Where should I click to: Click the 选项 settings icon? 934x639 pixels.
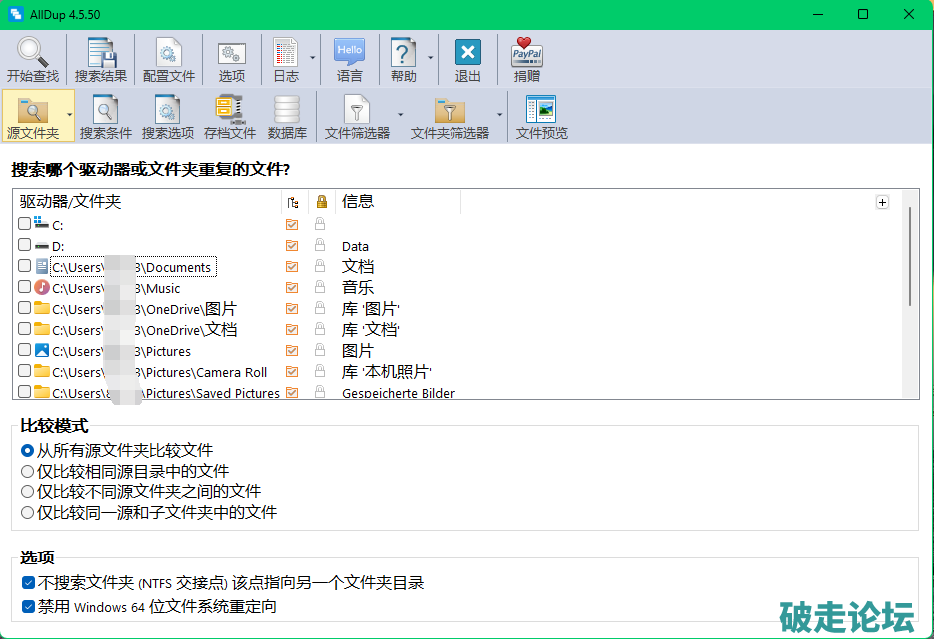232,53
